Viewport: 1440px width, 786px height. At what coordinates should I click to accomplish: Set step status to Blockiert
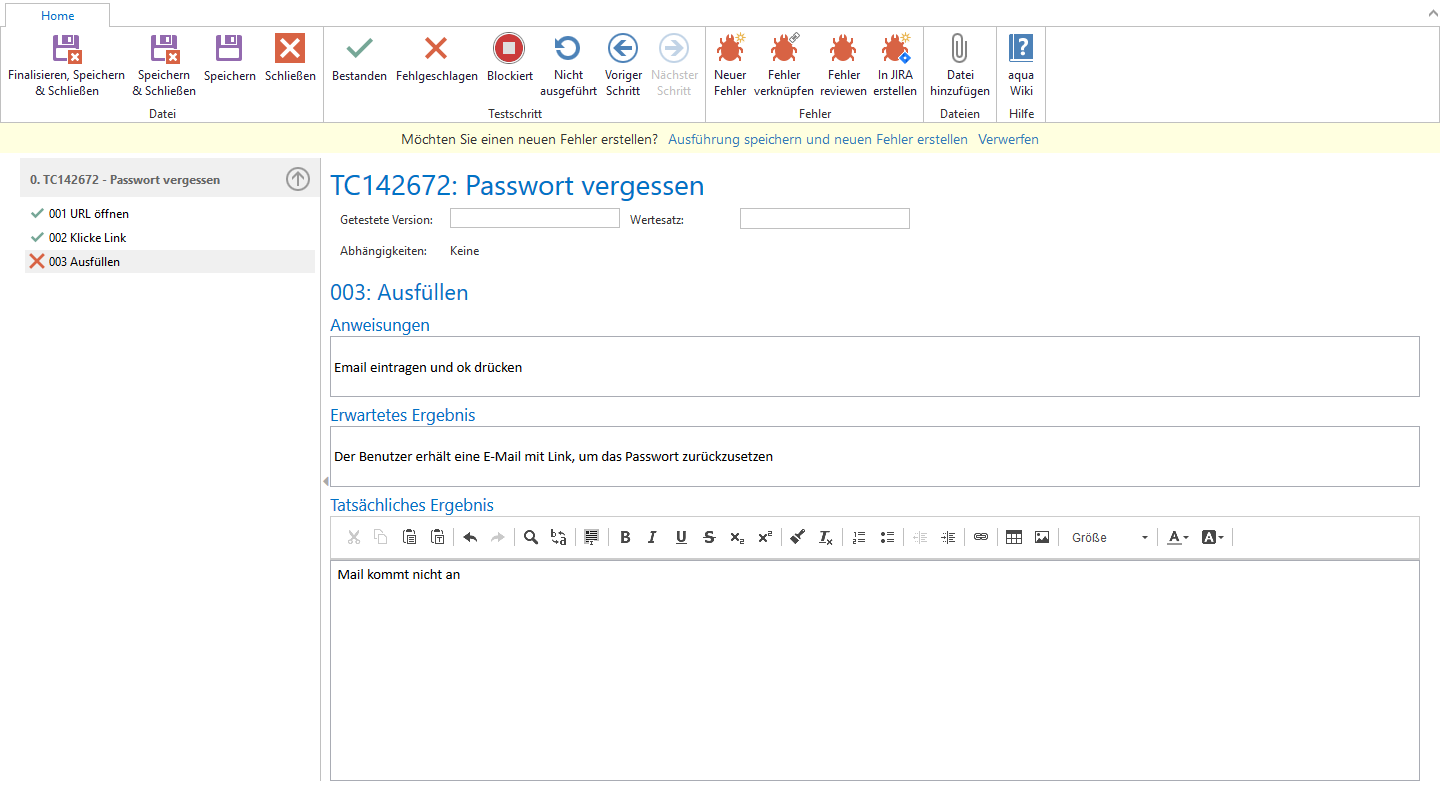coord(509,60)
